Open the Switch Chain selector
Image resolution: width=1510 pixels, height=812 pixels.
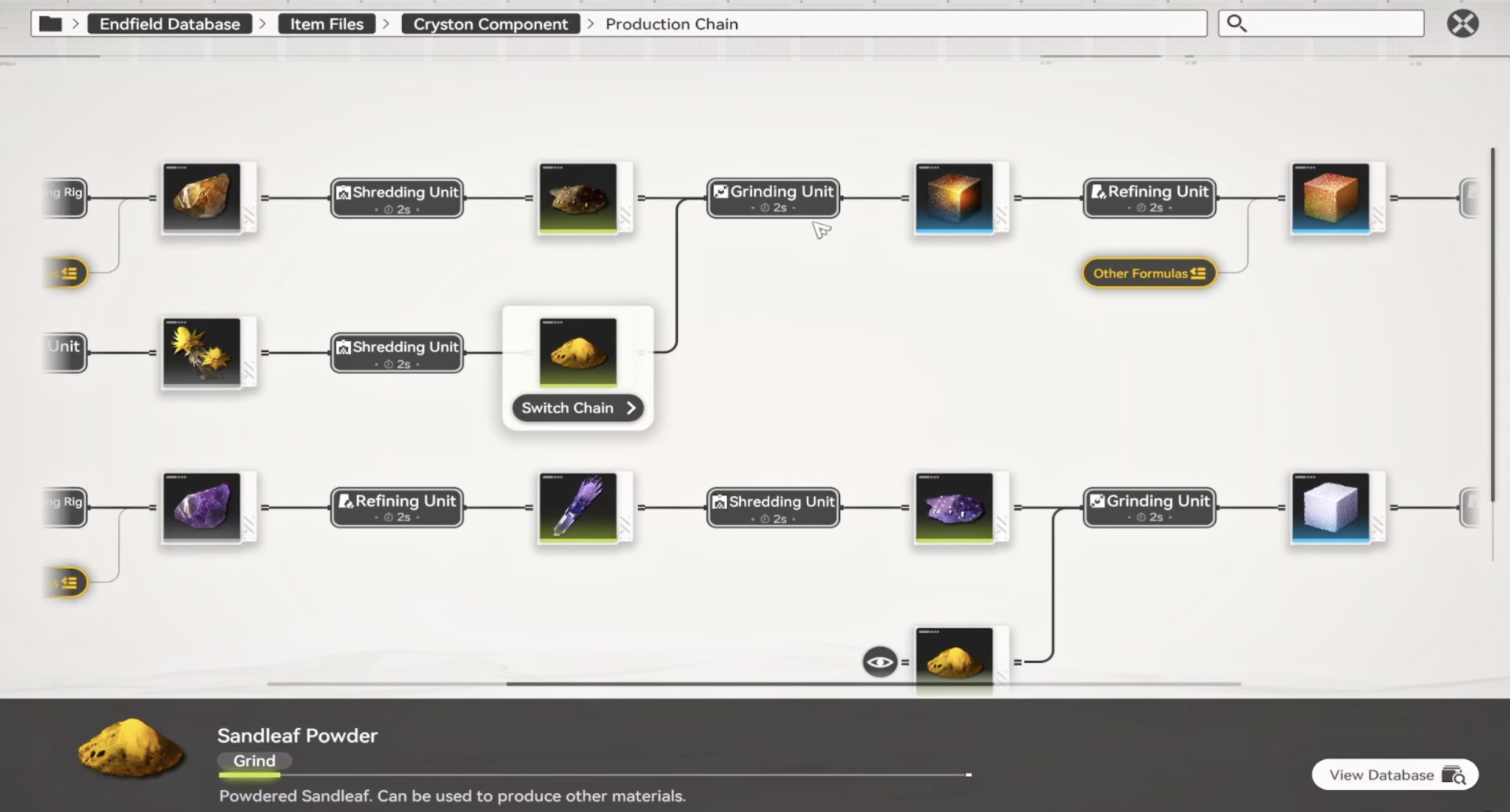pos(577,408)
